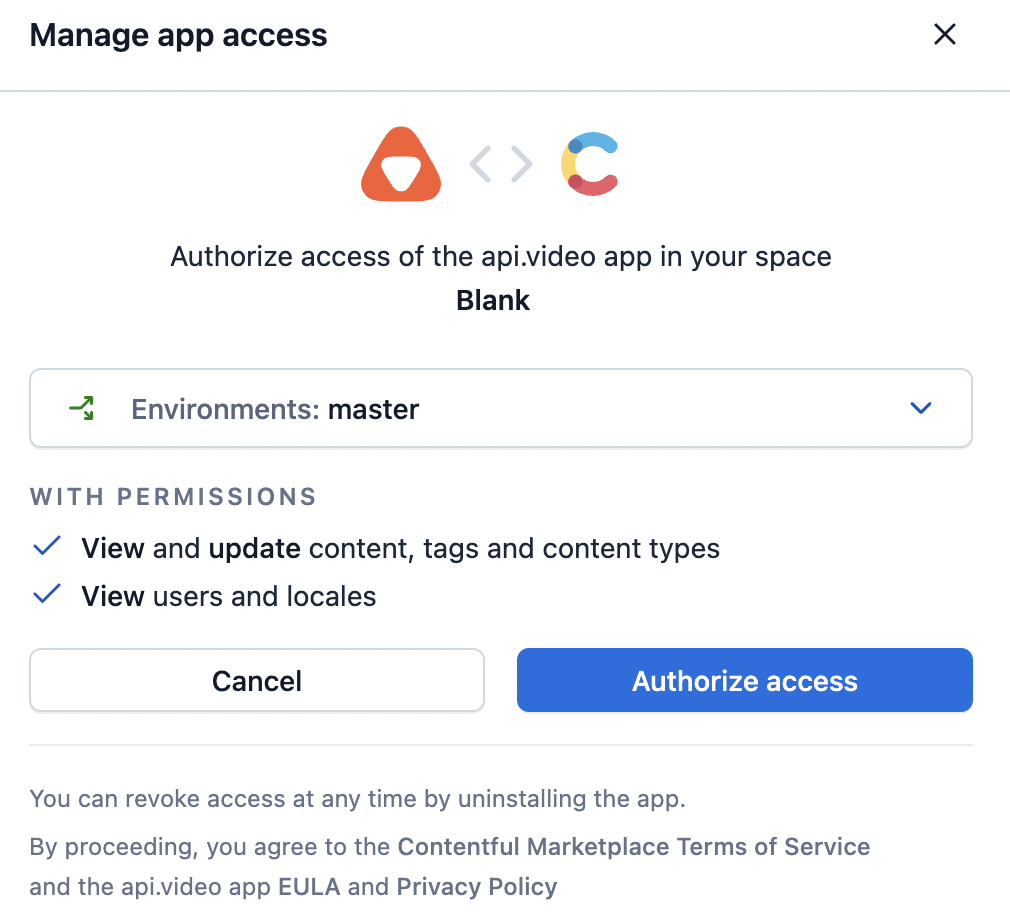This screenshot has height=918, width=1010.
Task: Click the green environments branch icon
Action: (80, 408)
